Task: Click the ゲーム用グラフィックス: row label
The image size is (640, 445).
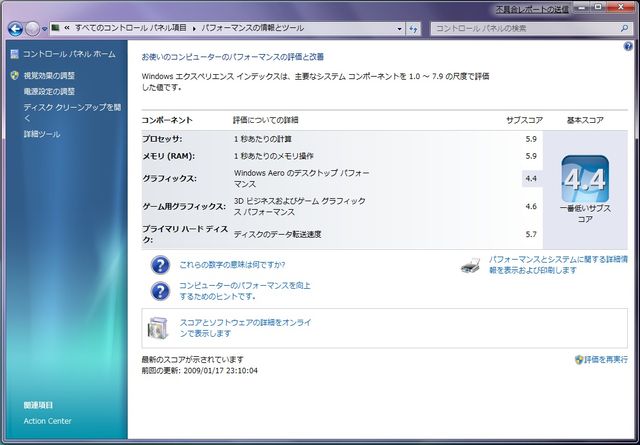Action: [184, 207]
